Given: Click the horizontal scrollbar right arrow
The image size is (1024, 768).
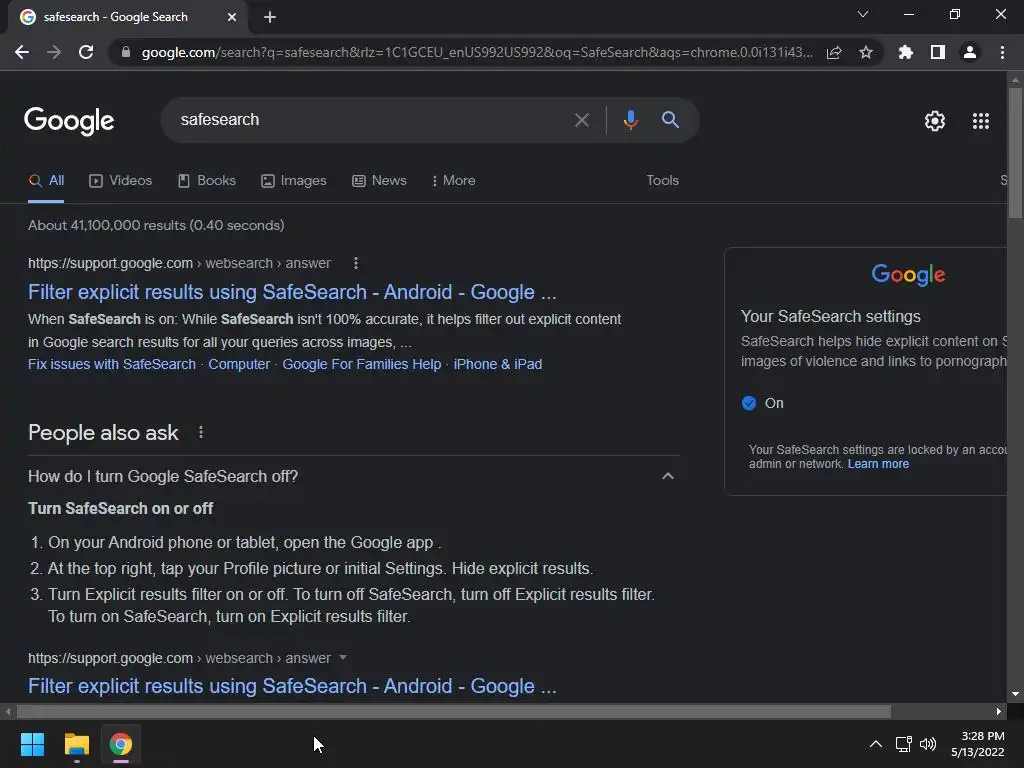Looking at the screenshot, I should pyautogui.click(x=999, y=711).
